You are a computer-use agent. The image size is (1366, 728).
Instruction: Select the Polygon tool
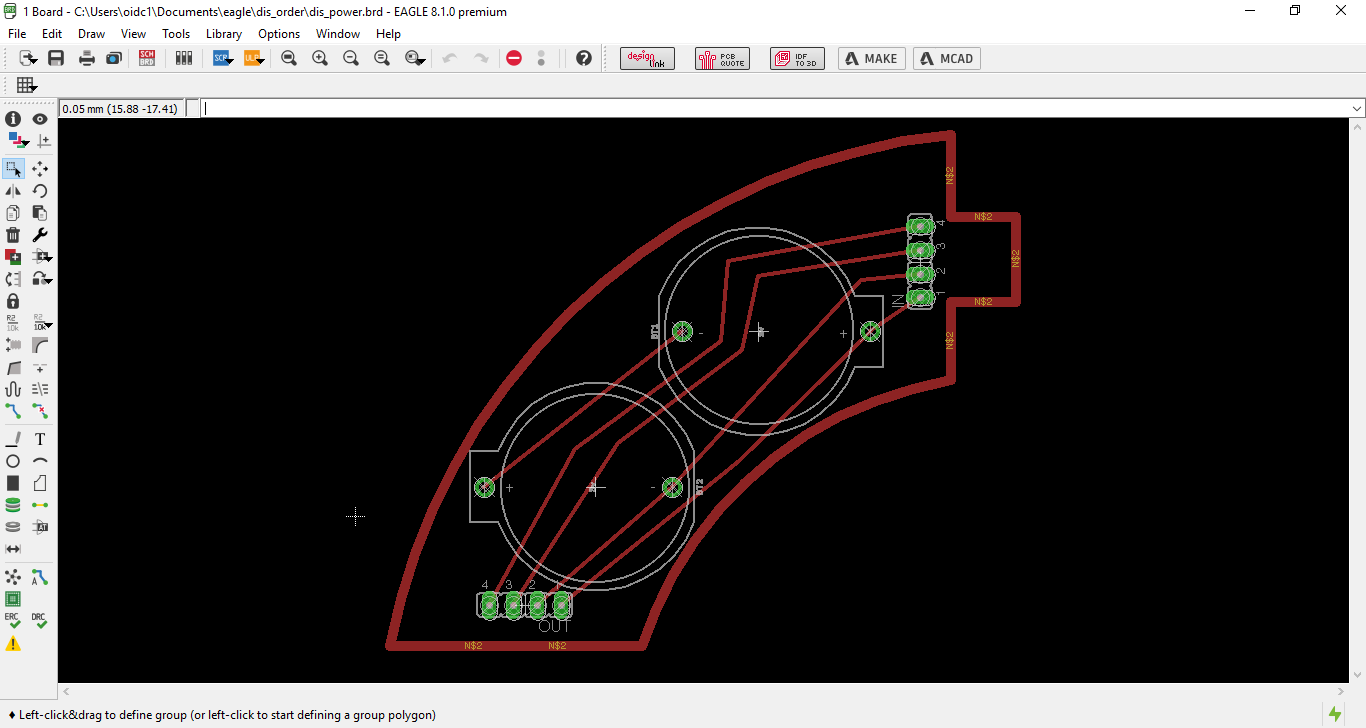(x=40, y=483)
